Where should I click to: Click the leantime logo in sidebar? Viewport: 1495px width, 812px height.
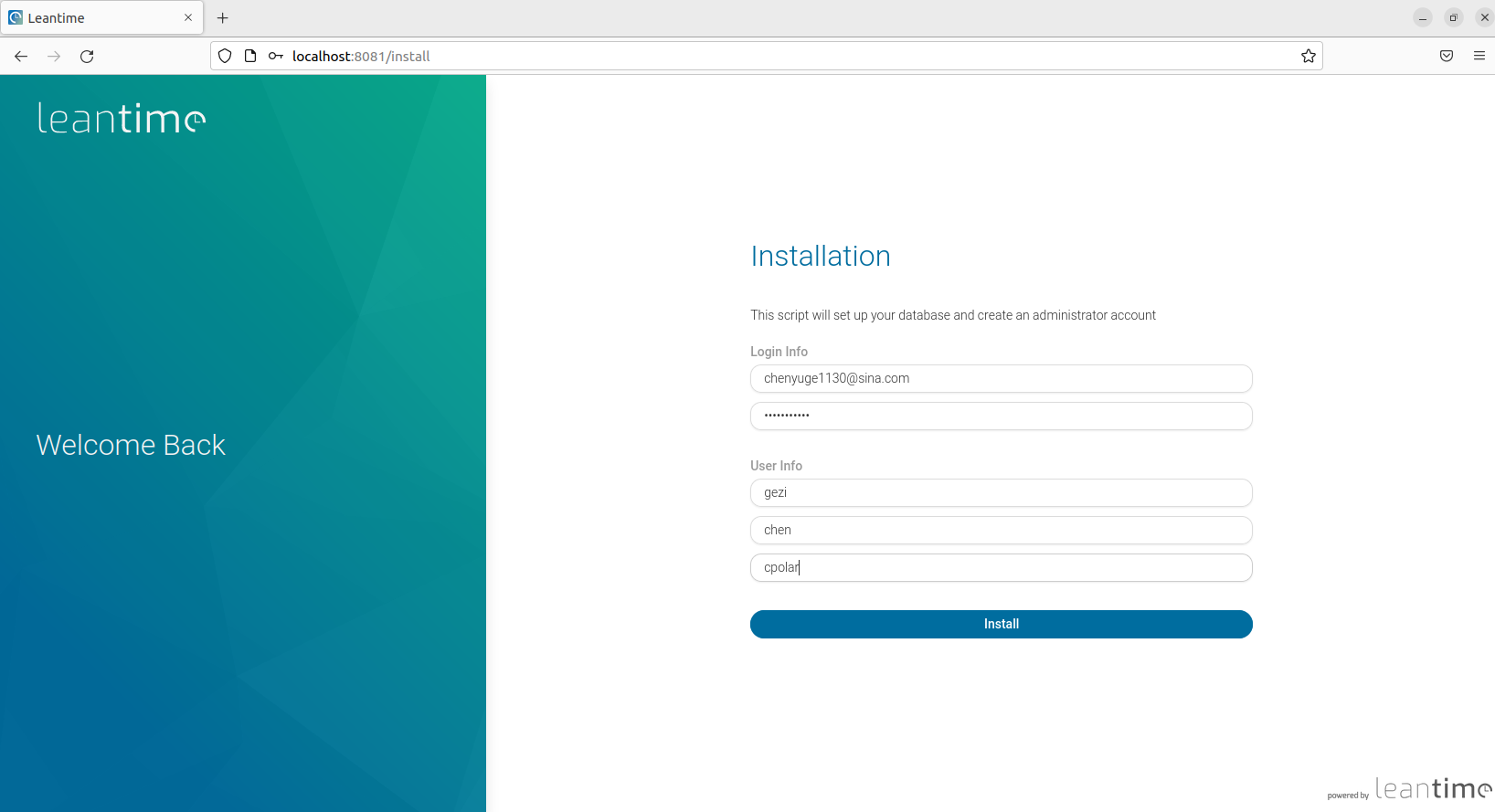(122, 118)
